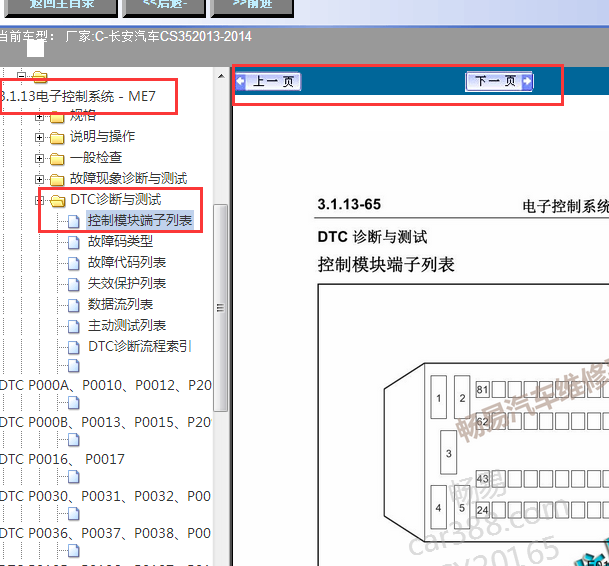This screenshot has width=609, height=566.
Task: Open the 一般检查 folder icon
Action: [57, 158]
